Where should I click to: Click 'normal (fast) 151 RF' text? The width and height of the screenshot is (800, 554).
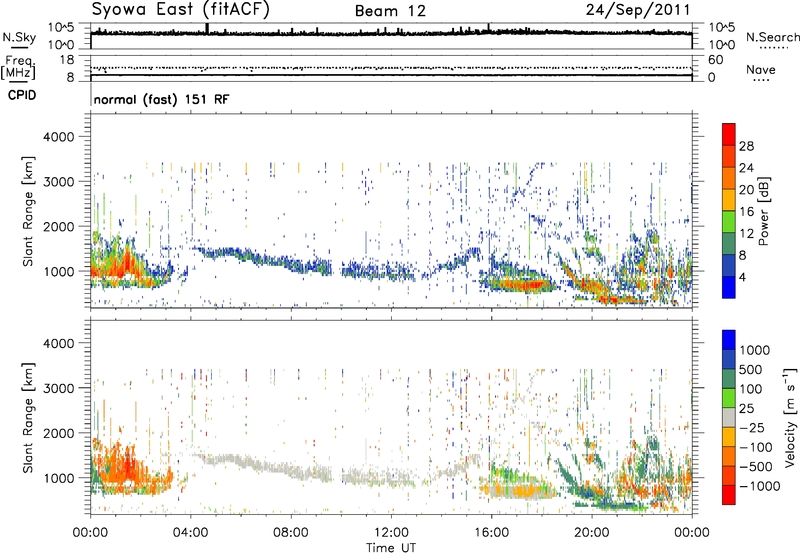(x=161, y=99)
